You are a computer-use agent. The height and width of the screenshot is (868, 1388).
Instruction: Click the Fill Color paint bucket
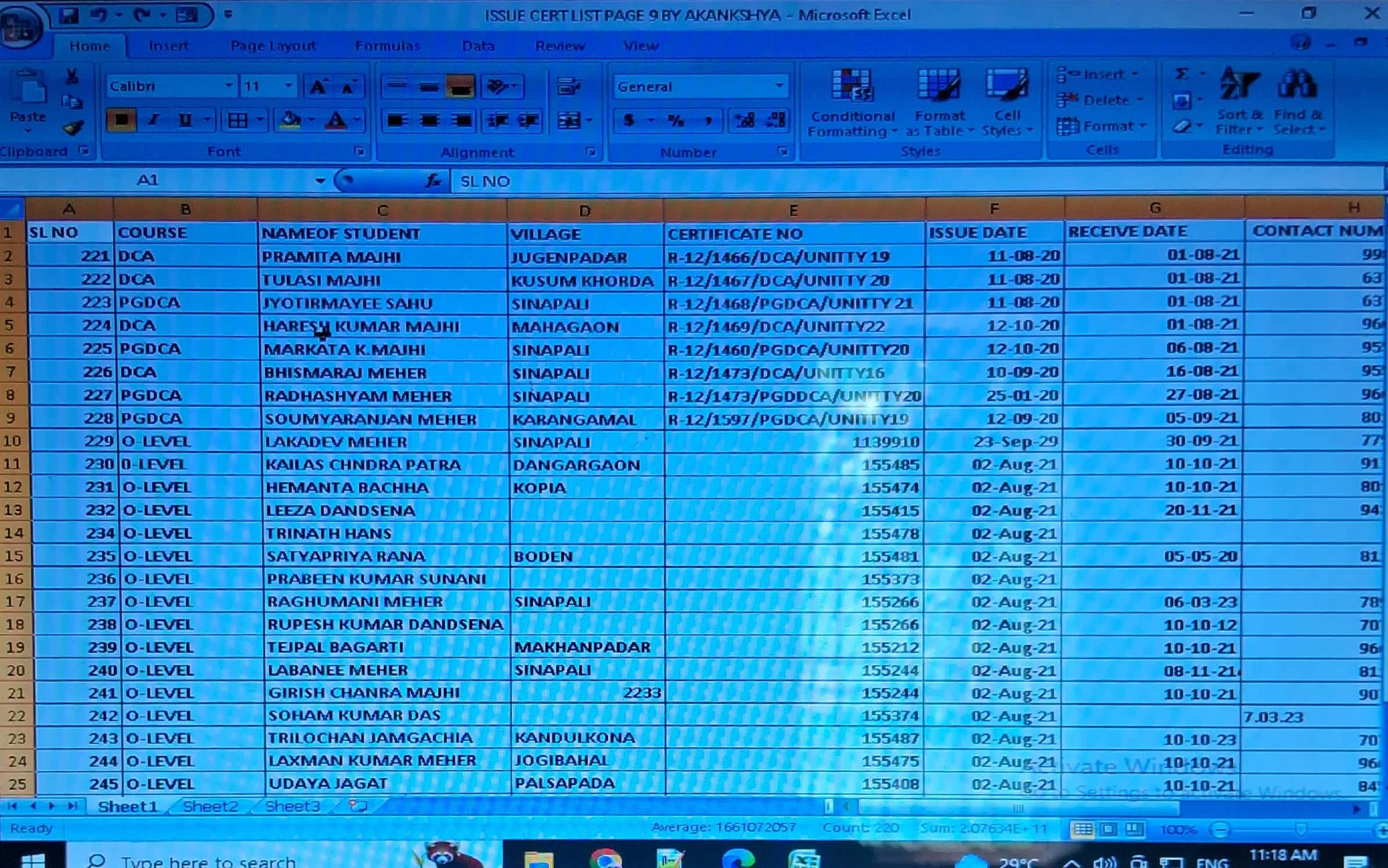click(290, 120)
